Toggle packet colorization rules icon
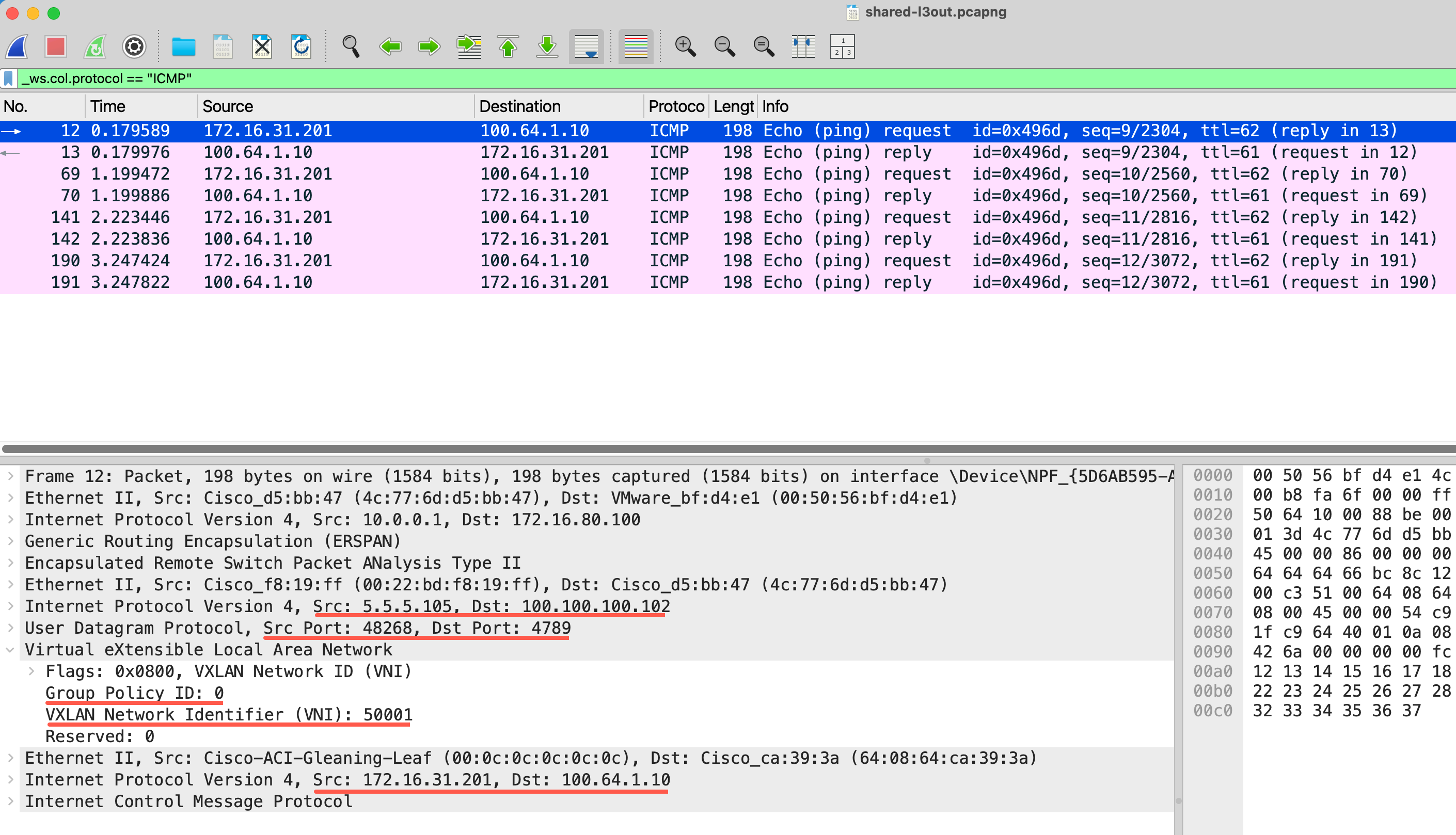Viewport: 1456px width, 835px height. 636,46
